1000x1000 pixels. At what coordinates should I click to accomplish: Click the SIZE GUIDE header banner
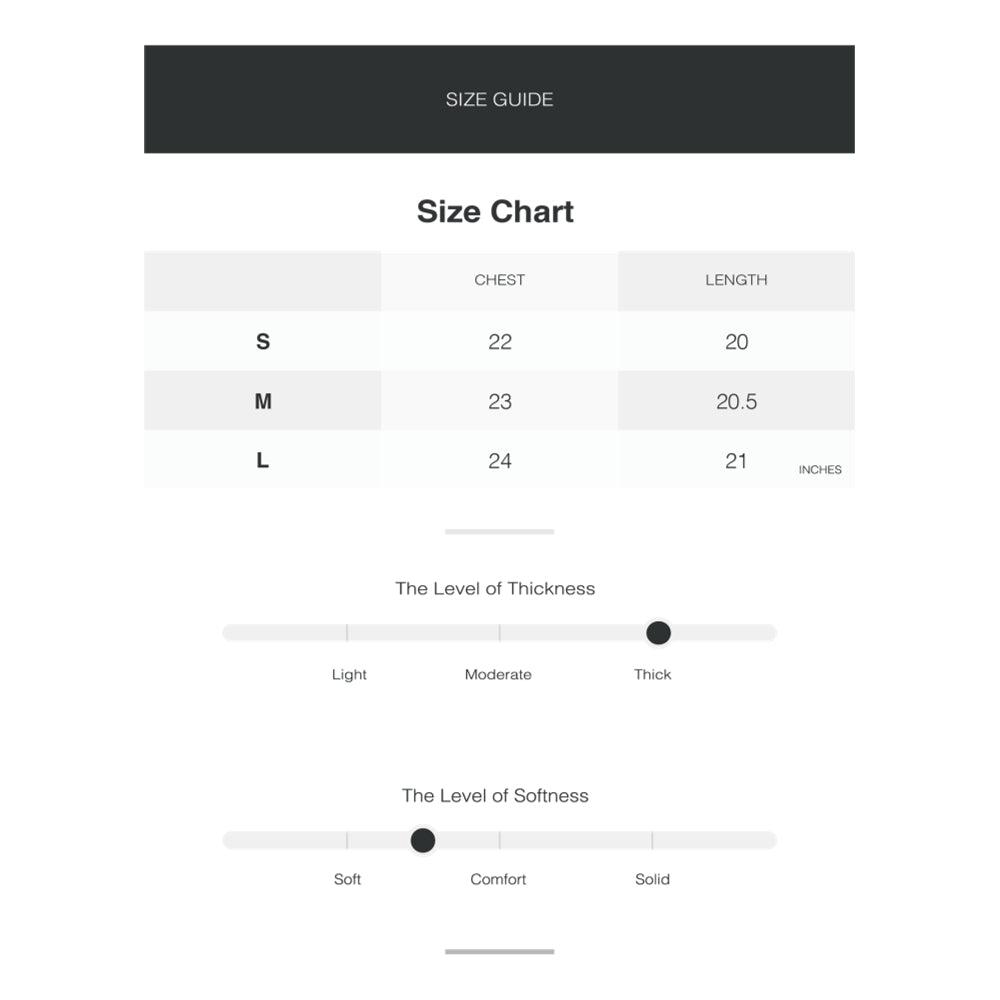pyautogui.click(x=499, y=99)
